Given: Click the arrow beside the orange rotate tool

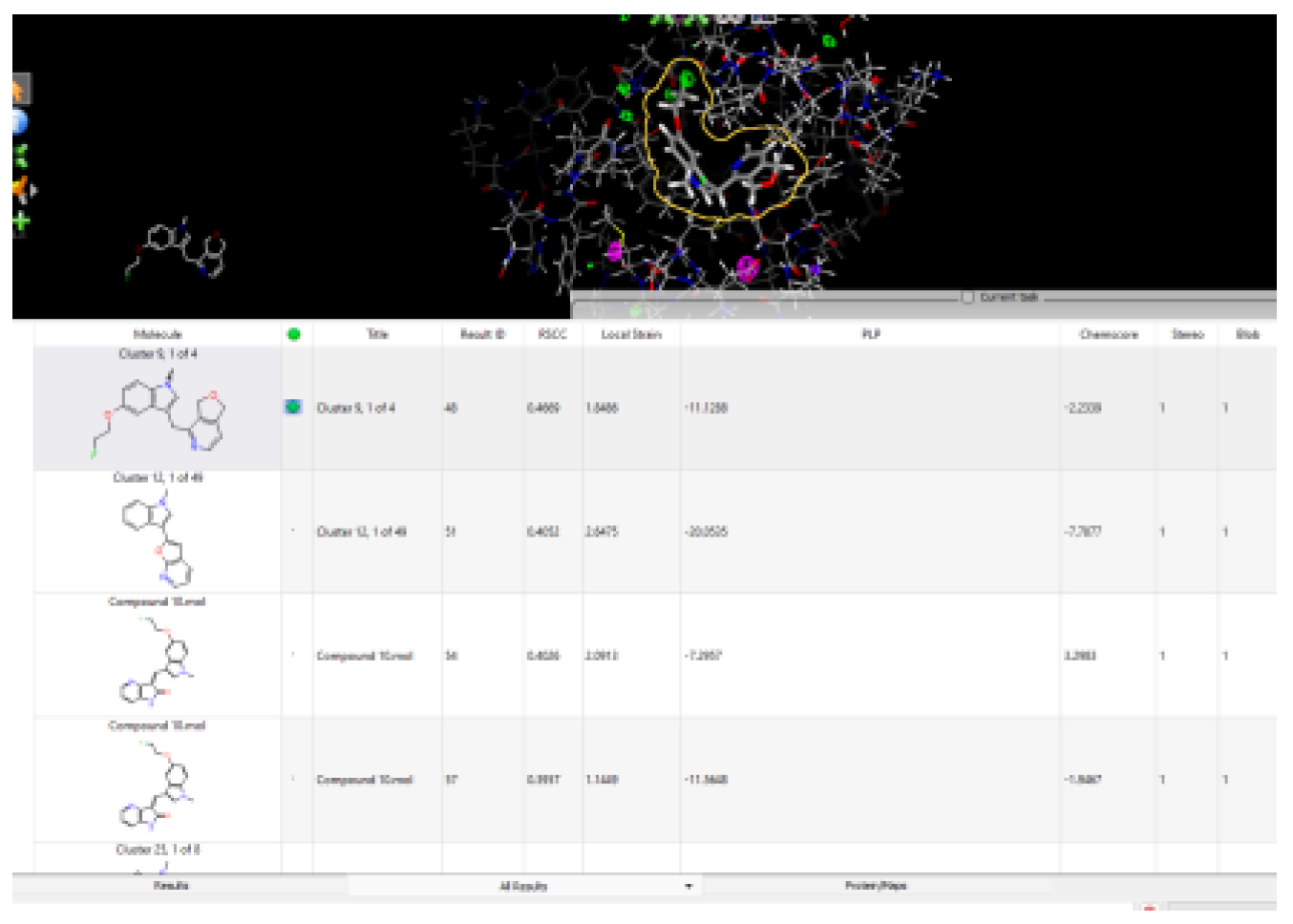Looking at the screenshot, I should pyautogui.click(x=33, y=188).
